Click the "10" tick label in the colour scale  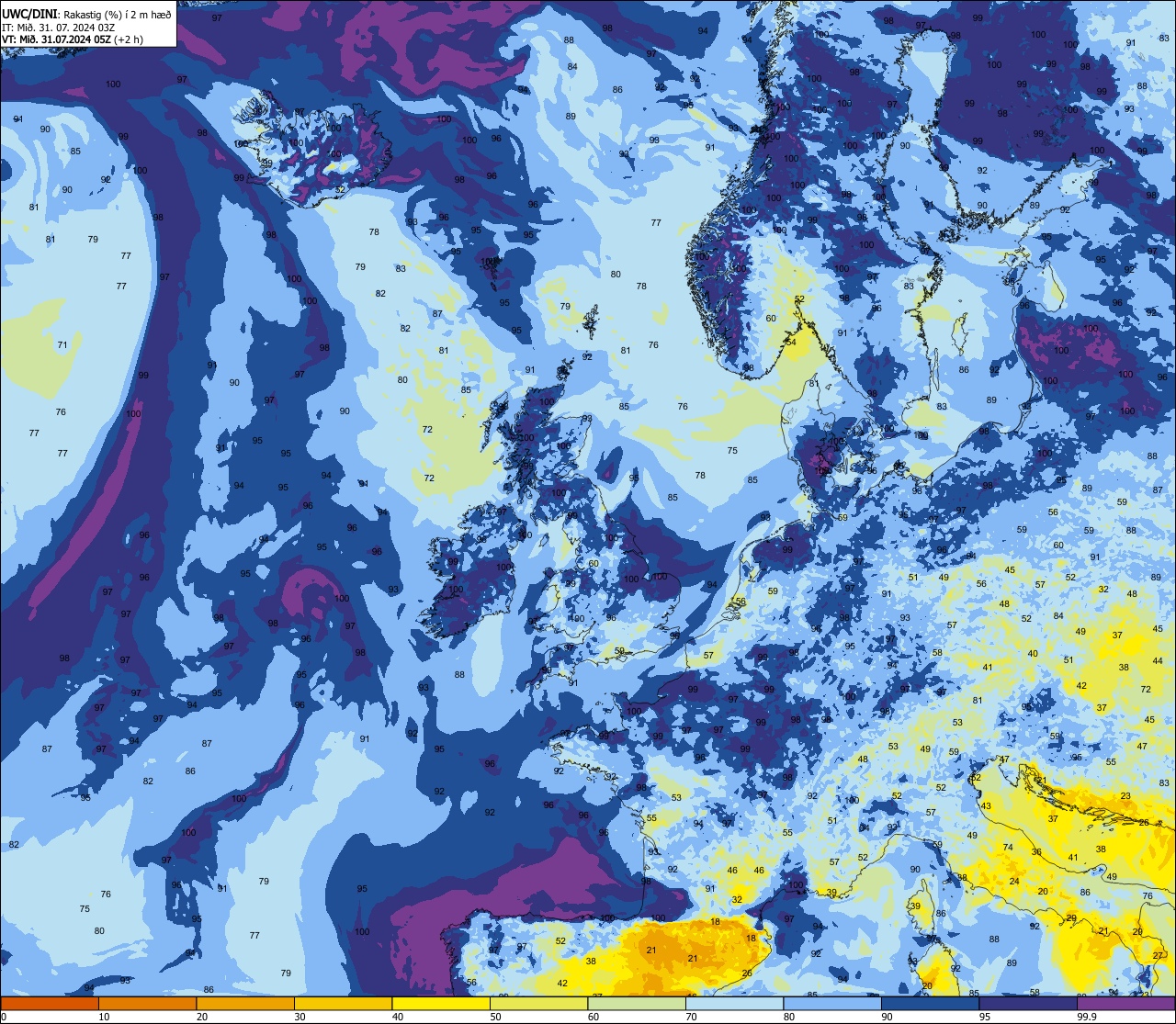click(x=104, y=1017)
